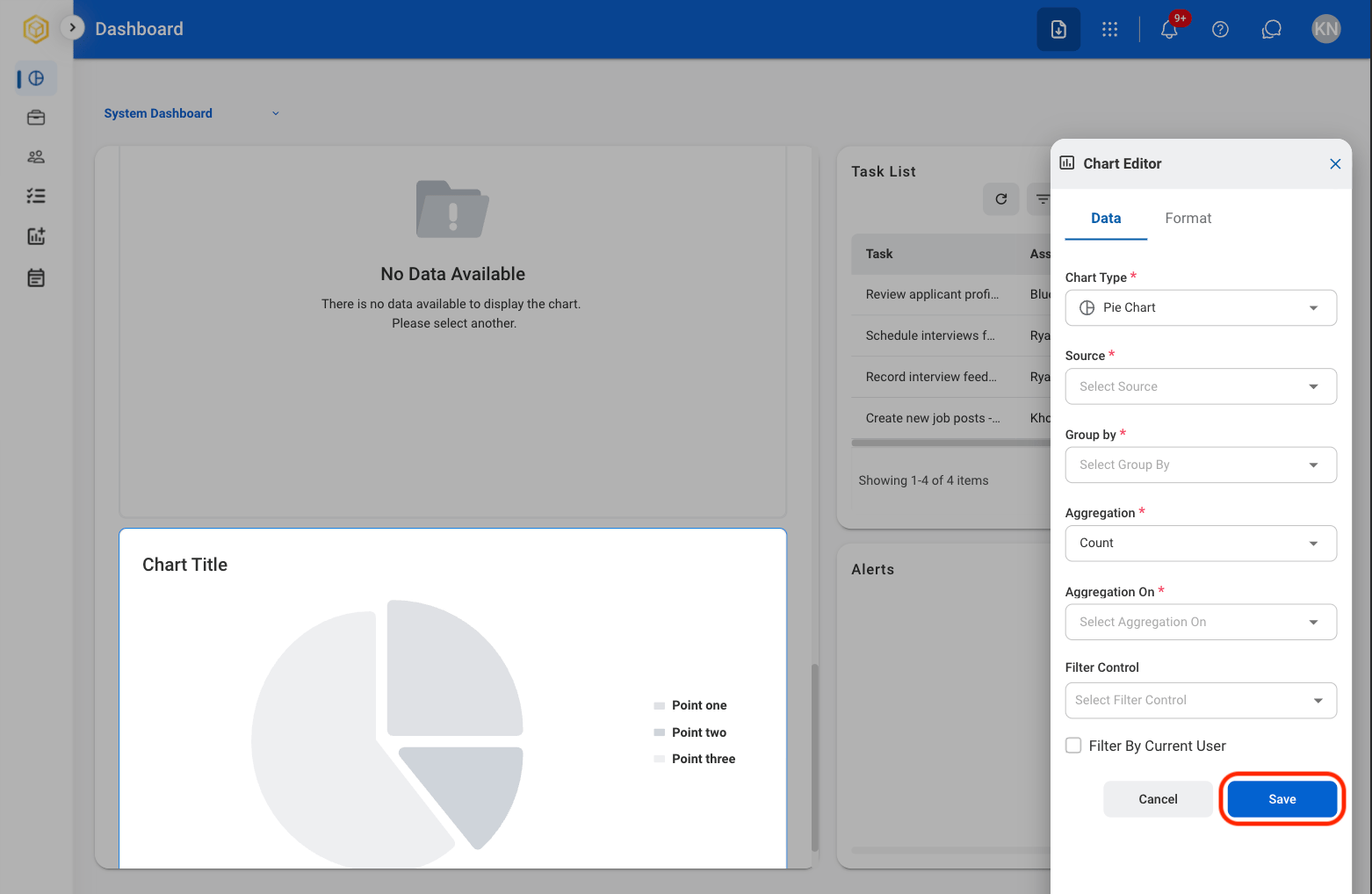Click the Chart Editor title icon

[x=1067, y=162]
